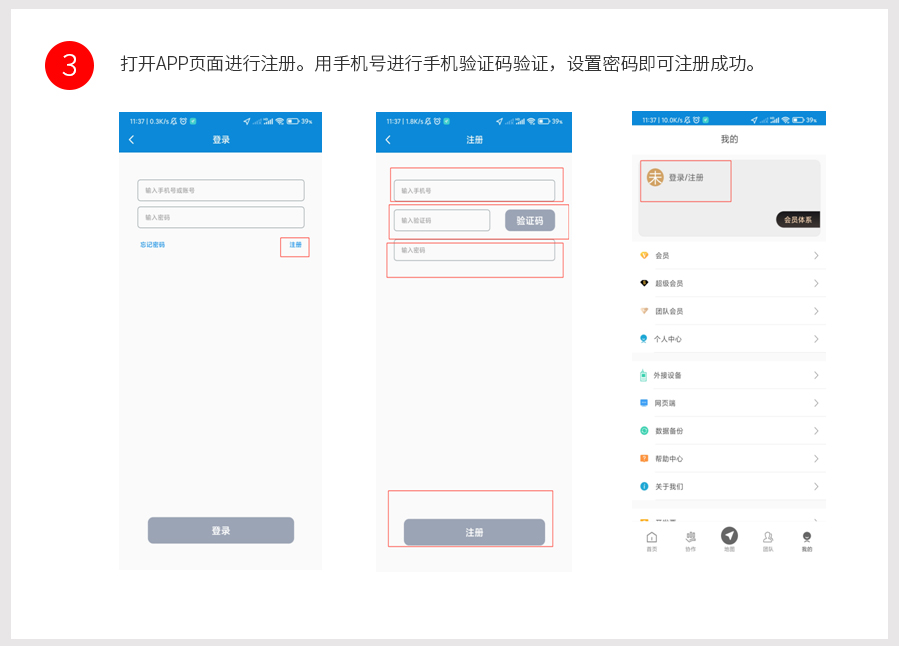899x646 pixels.
Task: Tap the 我的 page title
Action: [729, 139]
